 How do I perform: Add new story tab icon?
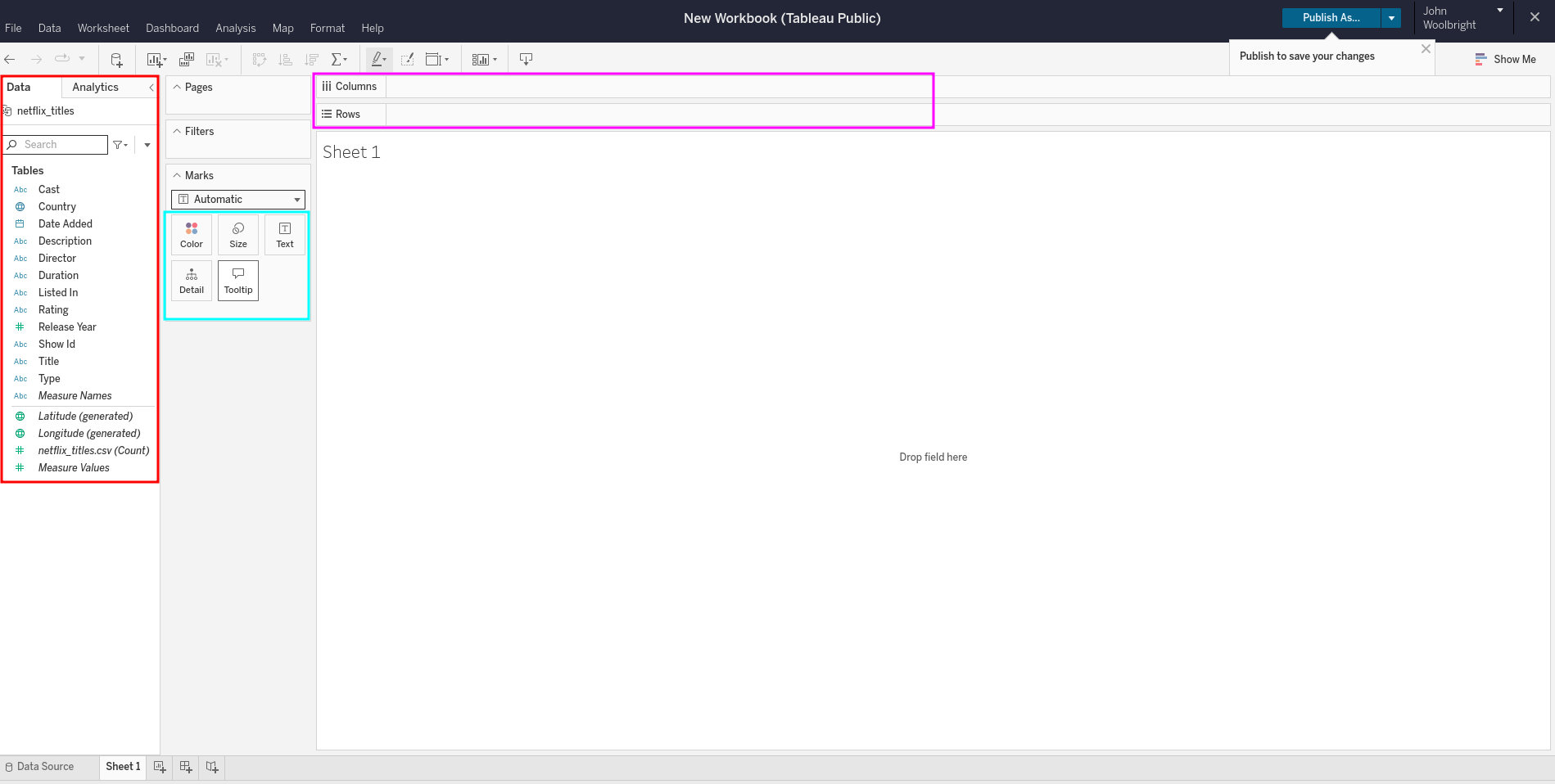(x=212, y=767)
